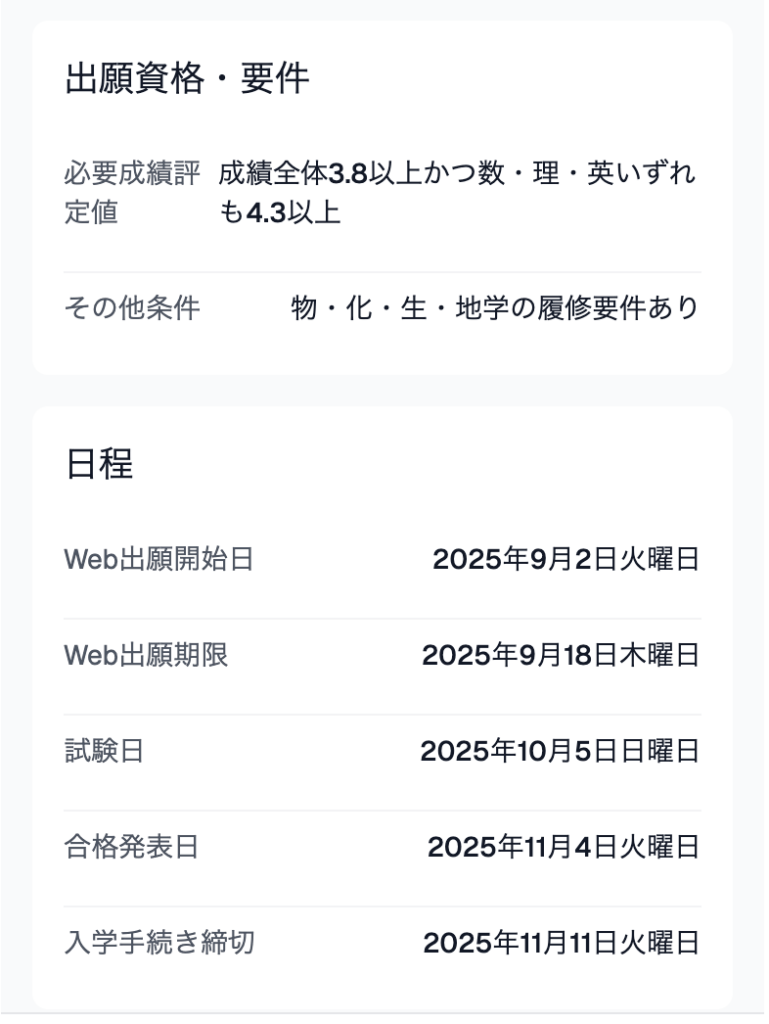This screenshot has width=769, height=1024.
Task: Click the date 2025年11月11日火曜日
Action: tap(561, 944)
